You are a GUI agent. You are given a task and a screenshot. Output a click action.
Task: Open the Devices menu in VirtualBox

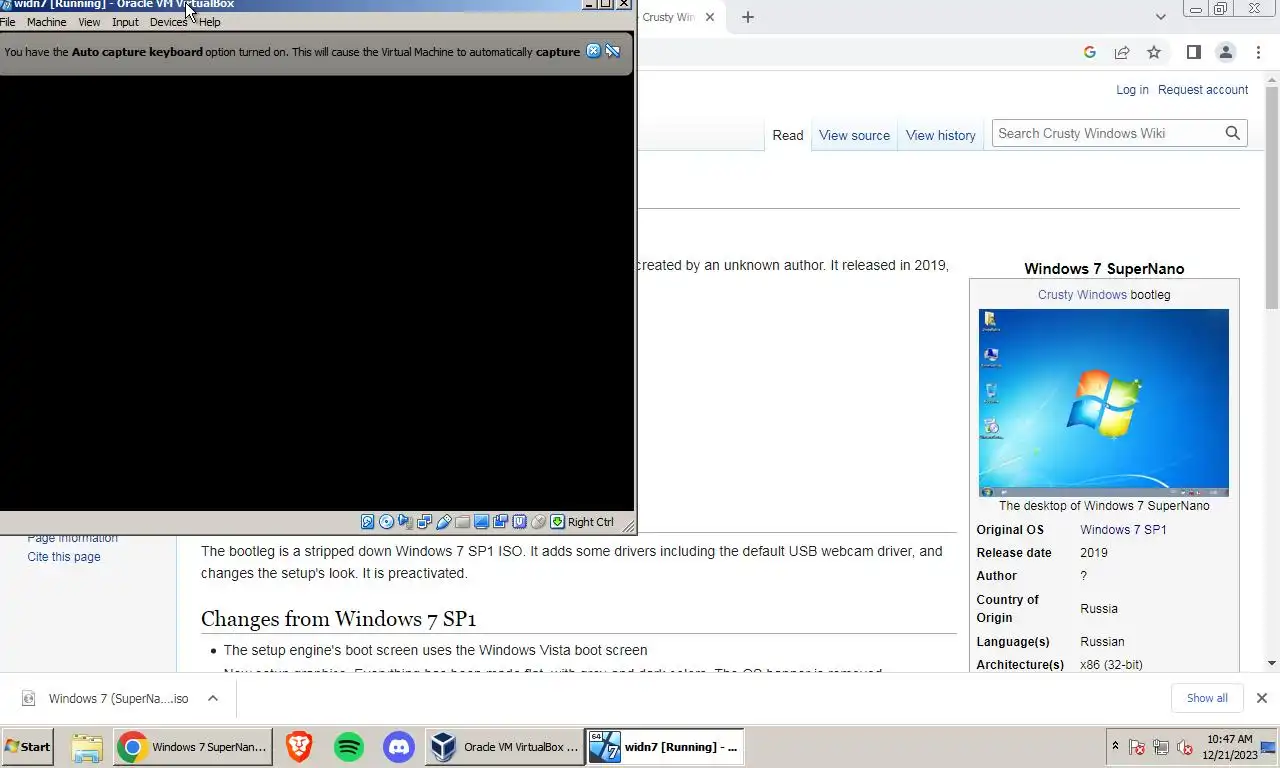(168, 22)
